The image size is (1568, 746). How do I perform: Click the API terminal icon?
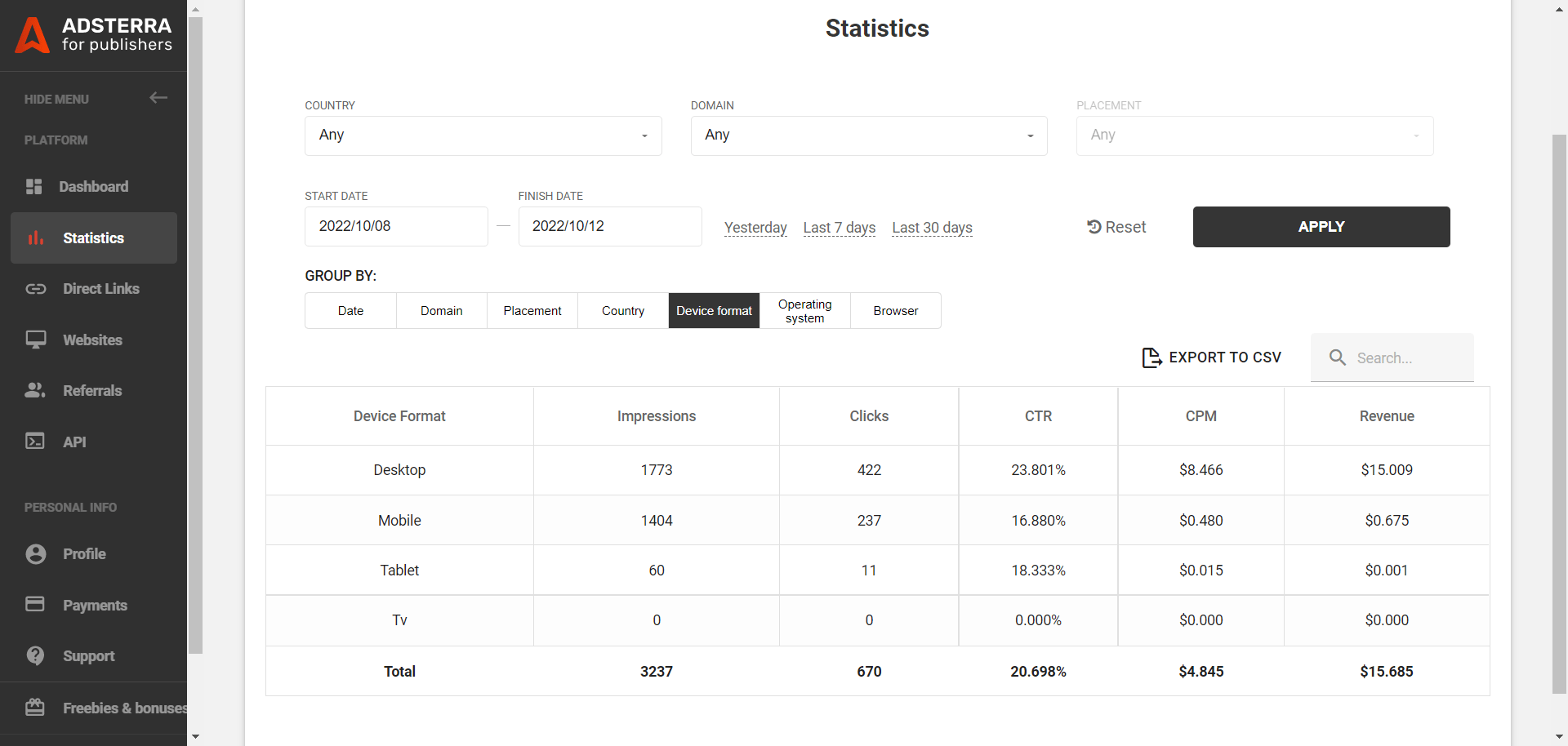click(x=35, y=442)
